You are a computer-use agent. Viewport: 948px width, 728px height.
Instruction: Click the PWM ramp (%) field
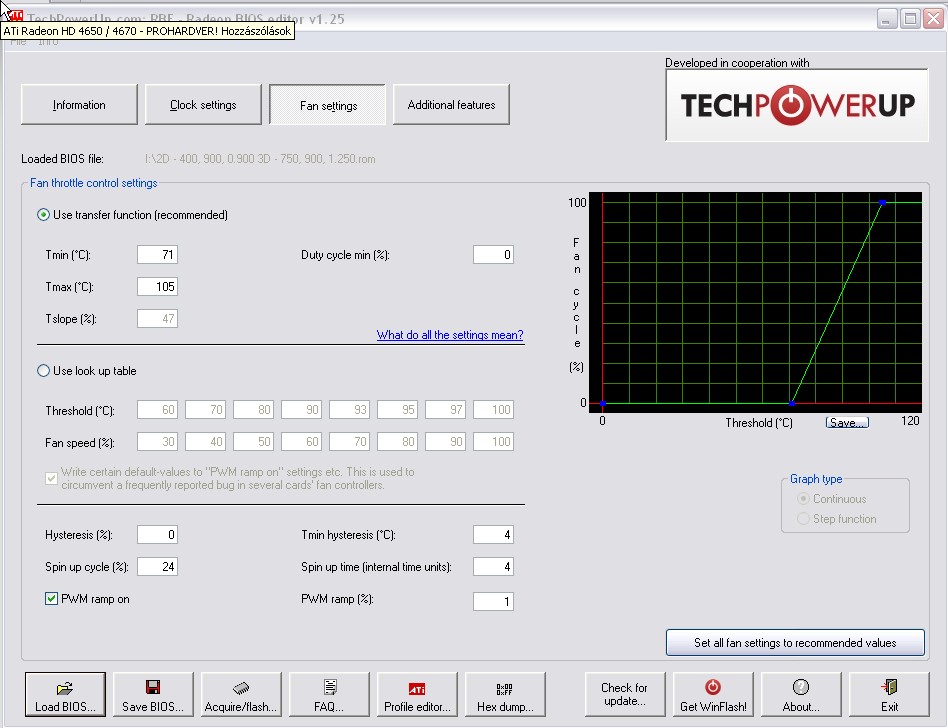pyautogui.click(x=493, y=601)
